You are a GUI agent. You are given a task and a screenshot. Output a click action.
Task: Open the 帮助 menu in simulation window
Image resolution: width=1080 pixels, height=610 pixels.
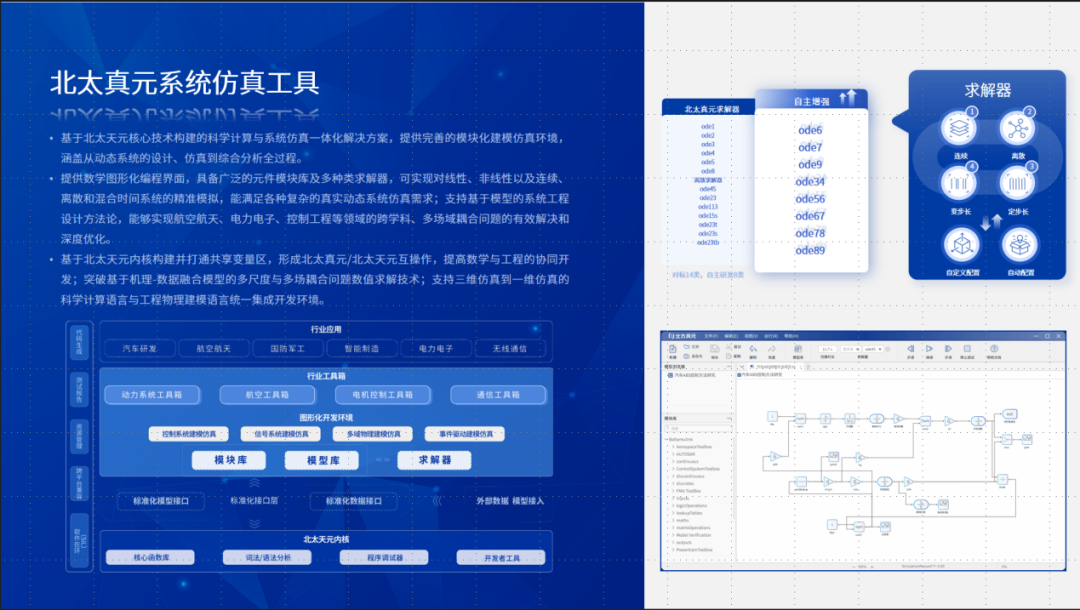pos(791,336)
